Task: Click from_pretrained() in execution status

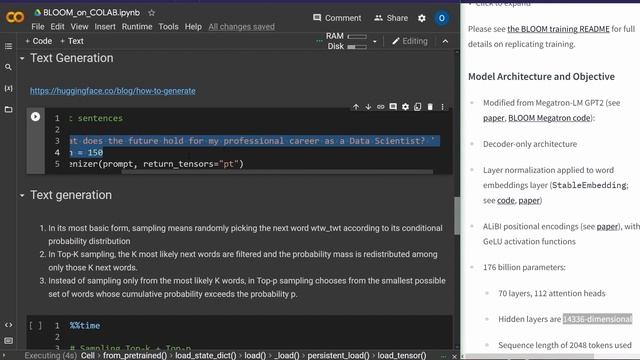Action: coord(135,356)
